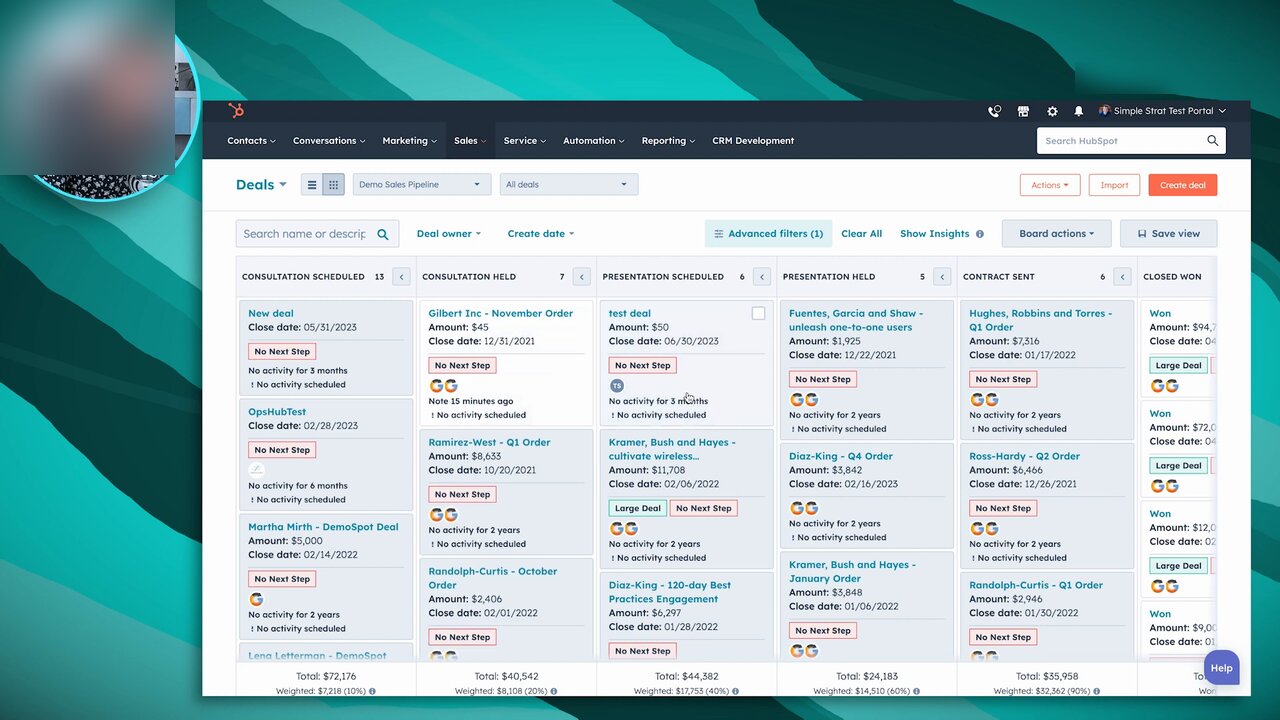Click Show Insights link
1280x720 pixels.
pyautogui.click(x=935, y=234)
